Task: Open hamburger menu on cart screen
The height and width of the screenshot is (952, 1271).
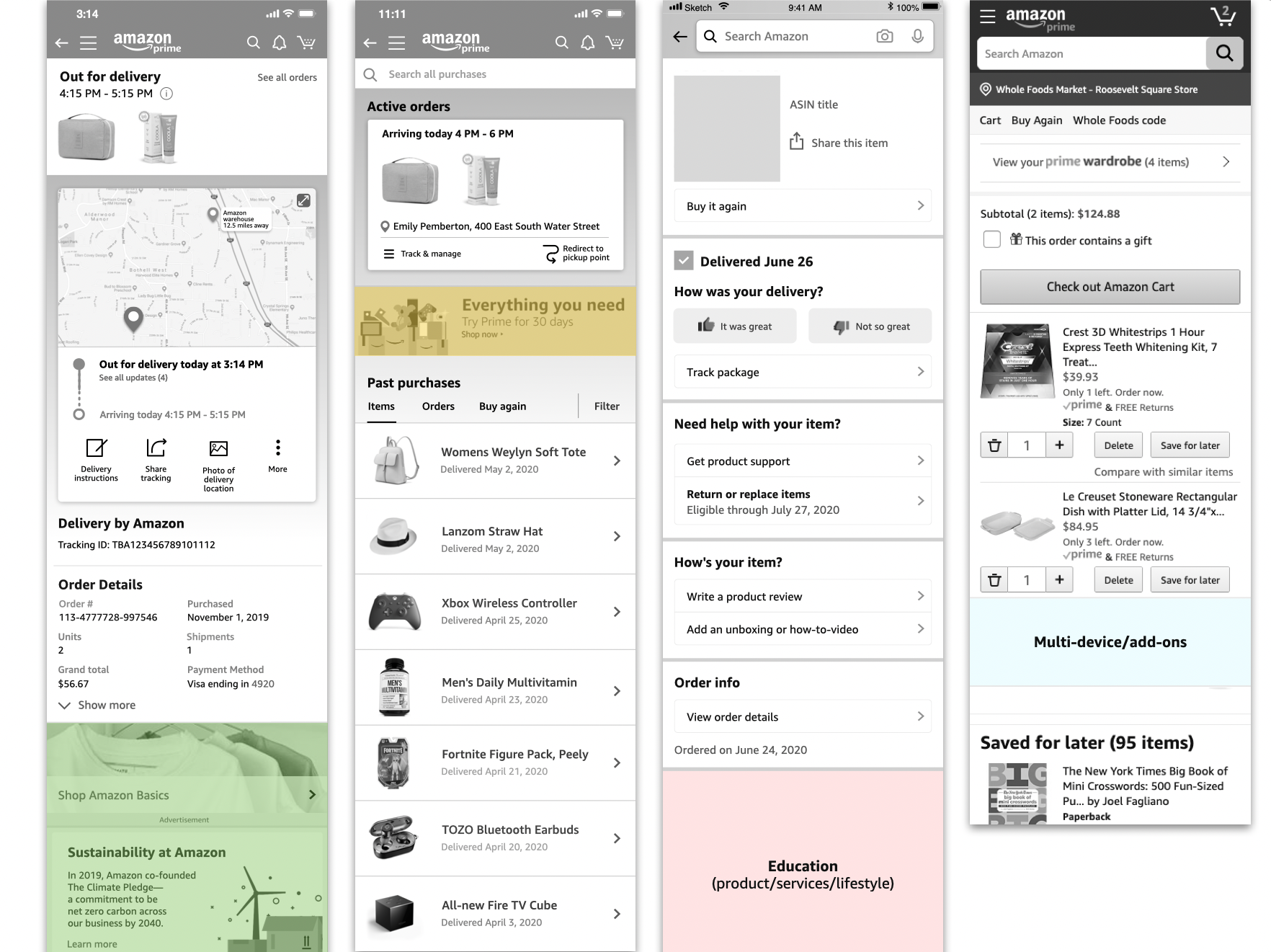Action: click(x=987, y=16)
